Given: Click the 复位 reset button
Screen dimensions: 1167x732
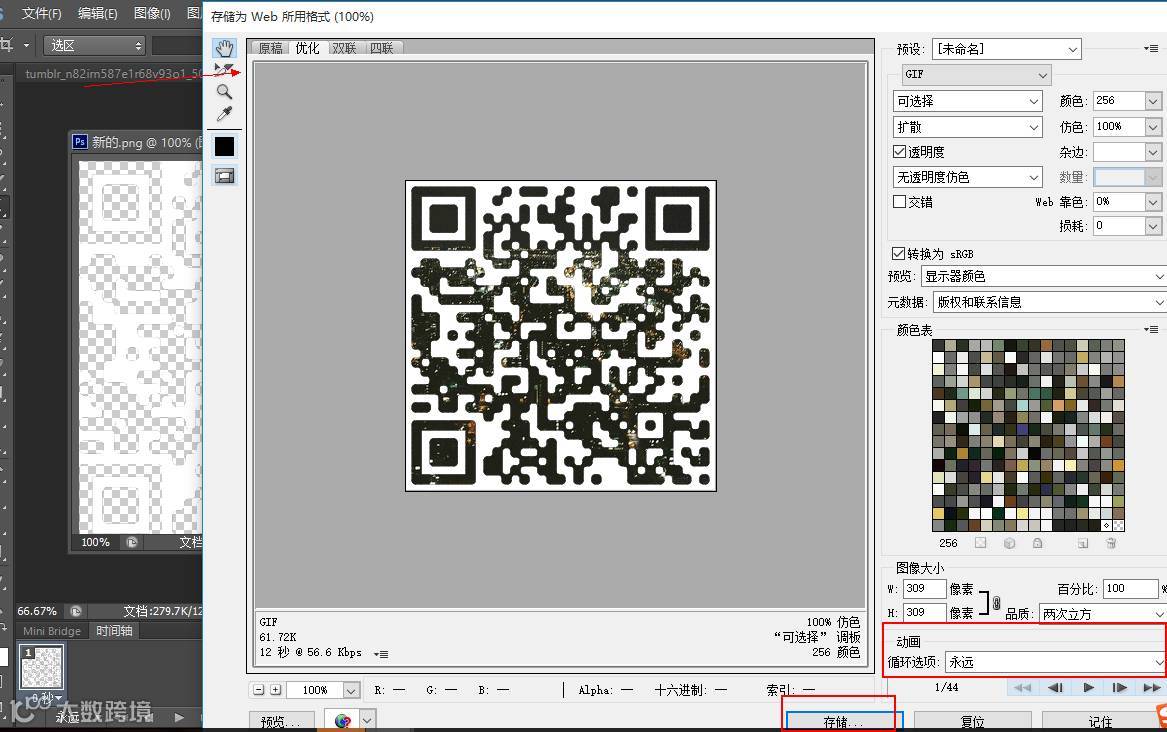Looking at the screenshot, I should point(973,722).
